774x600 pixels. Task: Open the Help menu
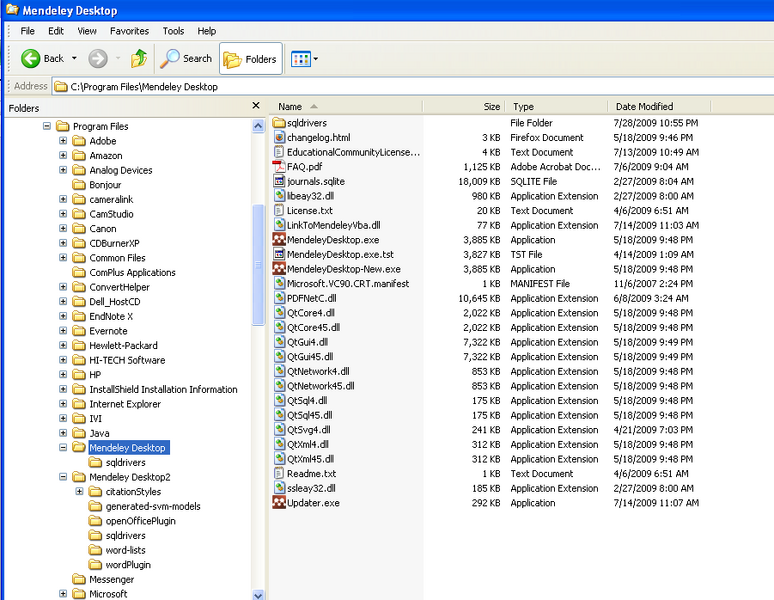[207, 31]
